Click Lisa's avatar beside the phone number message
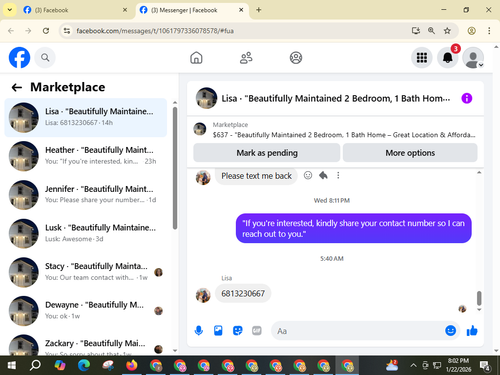Screen dimensions: 500x375 coord(203,295)
